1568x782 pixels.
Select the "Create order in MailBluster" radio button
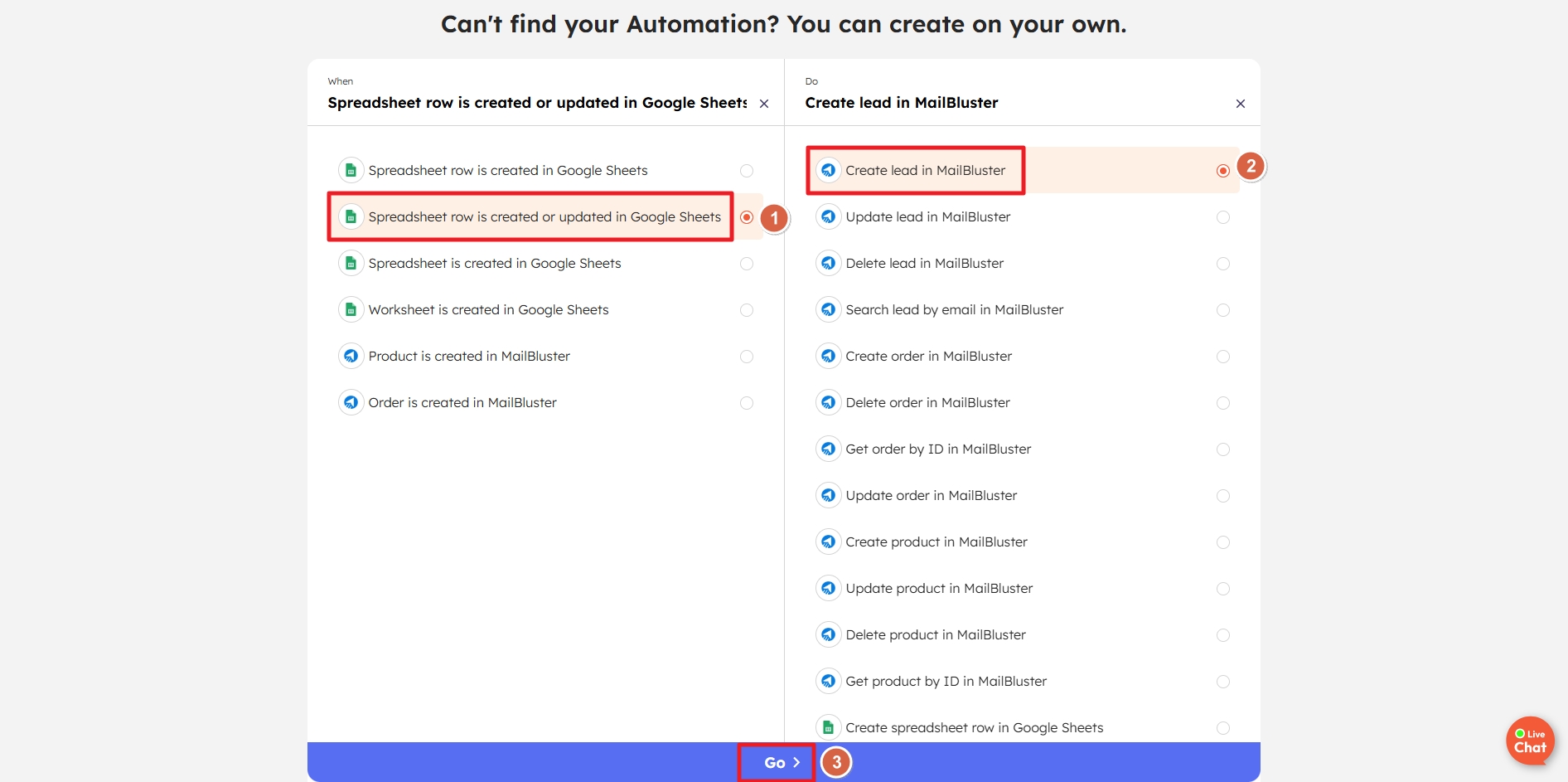(x=1223, y=356)
